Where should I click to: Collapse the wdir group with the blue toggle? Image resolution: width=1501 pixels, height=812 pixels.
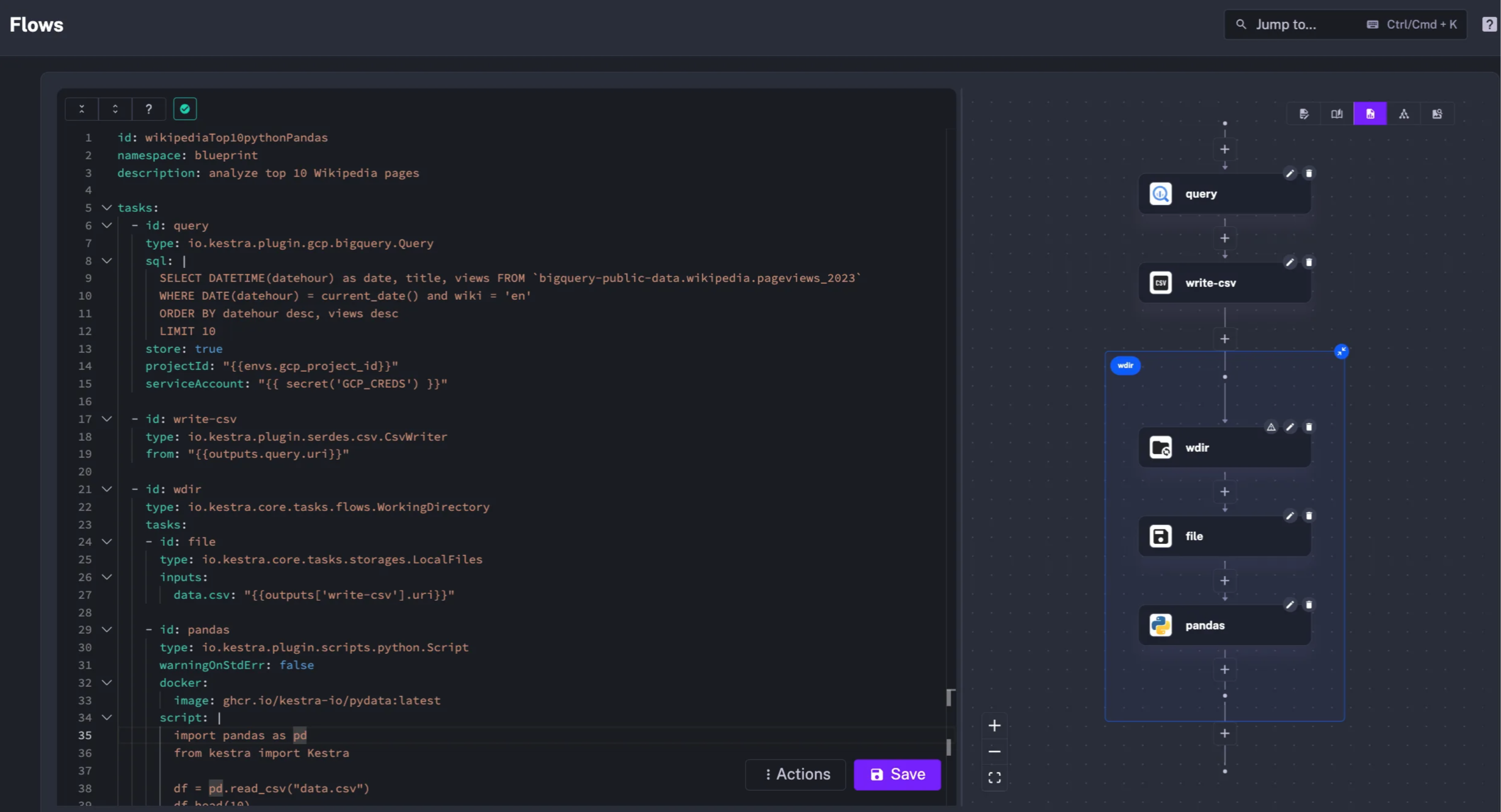click(1341, 351)
